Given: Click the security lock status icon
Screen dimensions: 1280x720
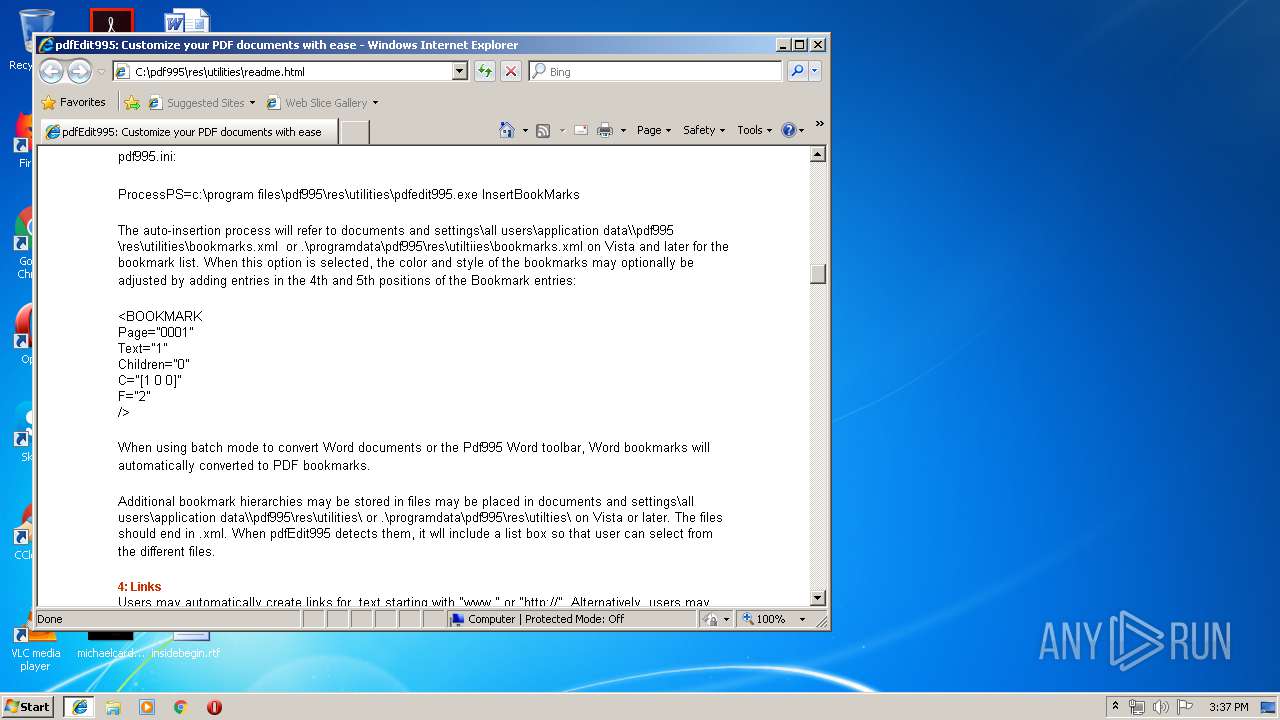Looking at the screenshot, I should (710, 619).
